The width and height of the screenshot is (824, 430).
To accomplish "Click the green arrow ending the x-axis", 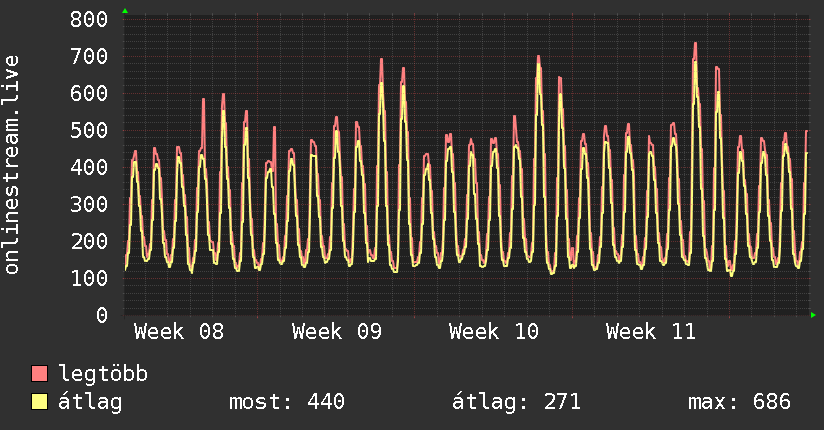I will (814, 315).
